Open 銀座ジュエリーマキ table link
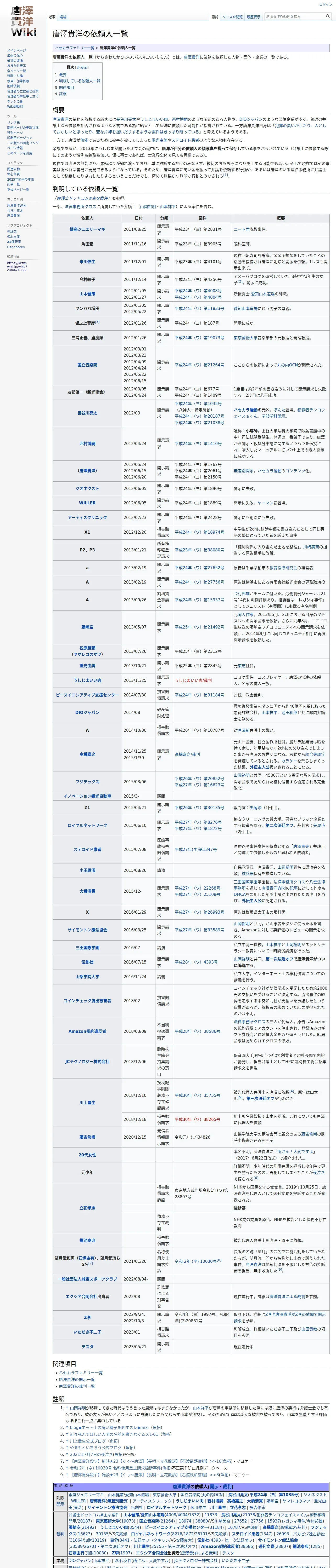Image resolution: width=336 pixels, height=1568 pixels. 87,229
